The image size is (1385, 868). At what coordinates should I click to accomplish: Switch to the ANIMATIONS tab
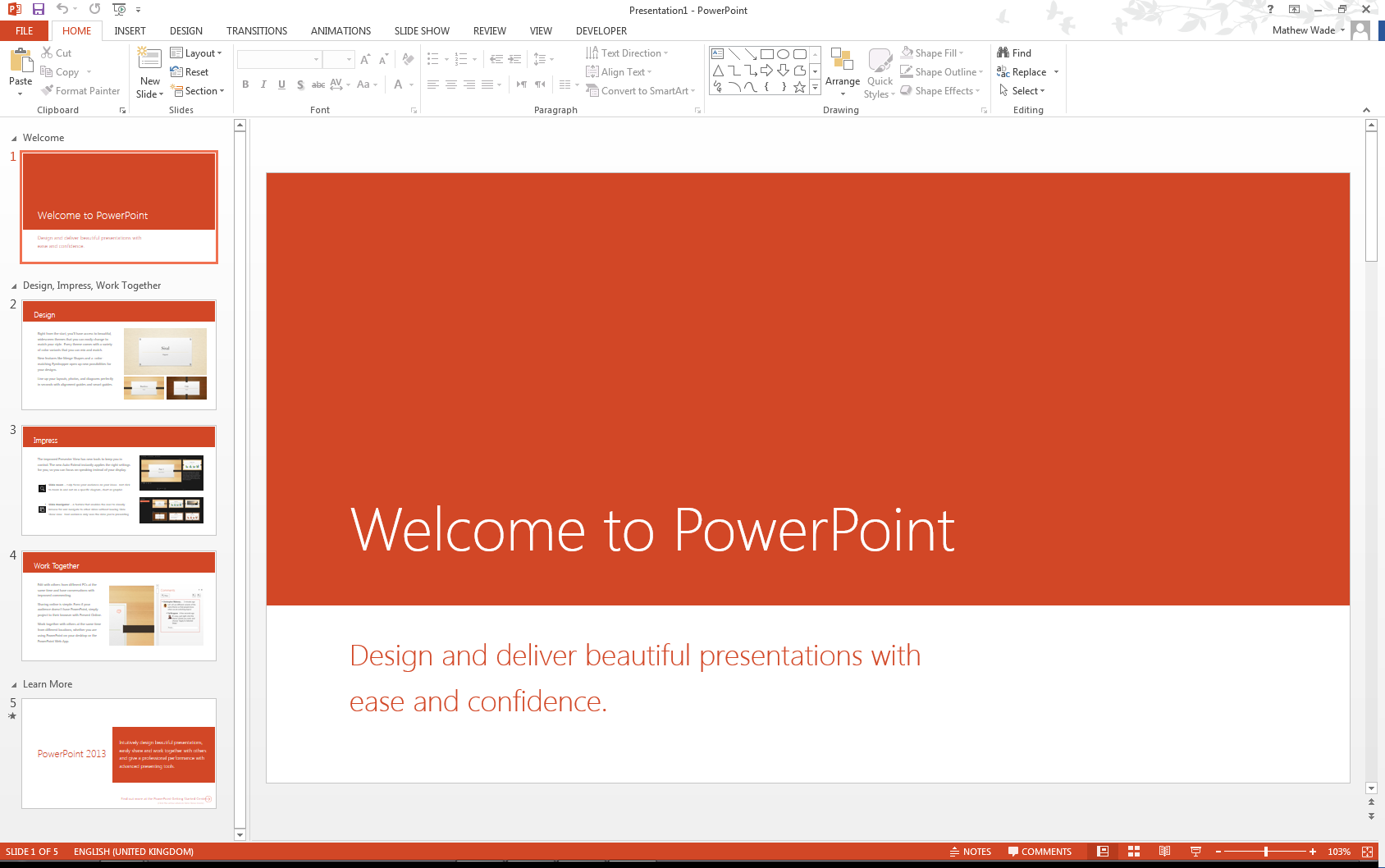(x=341, y=30)
